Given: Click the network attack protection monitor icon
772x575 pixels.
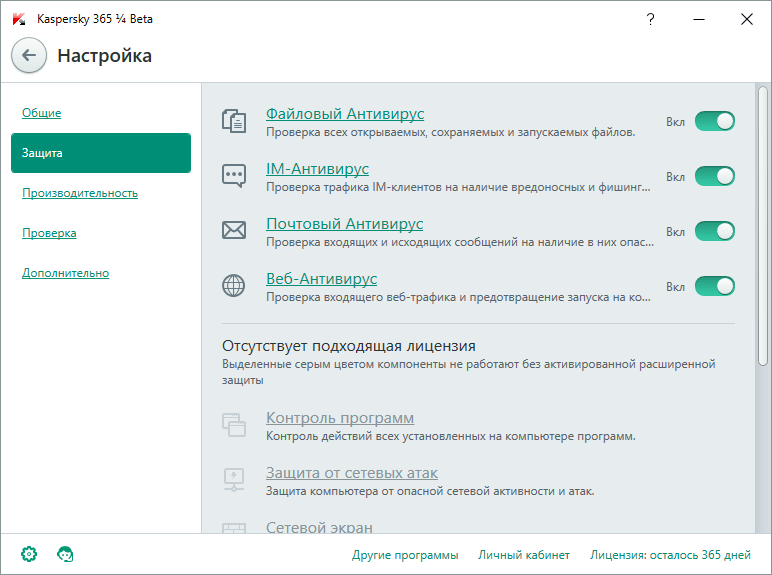Looking at the screenshot, I should coord(233,480).
